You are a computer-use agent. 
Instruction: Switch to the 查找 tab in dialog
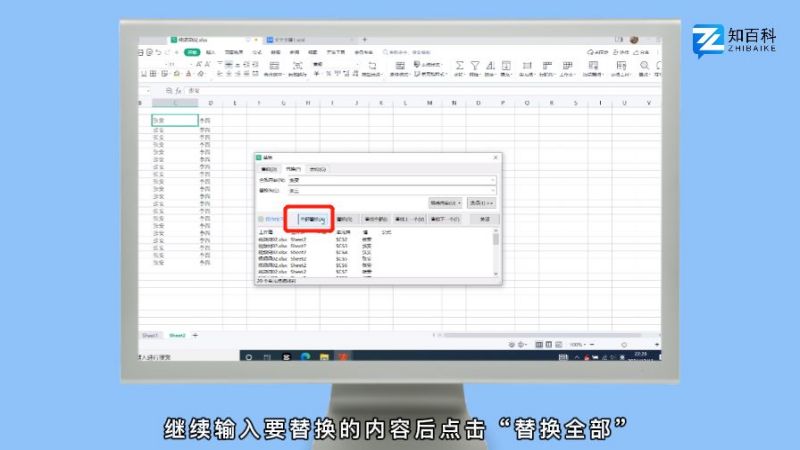[x=268, y=169]
